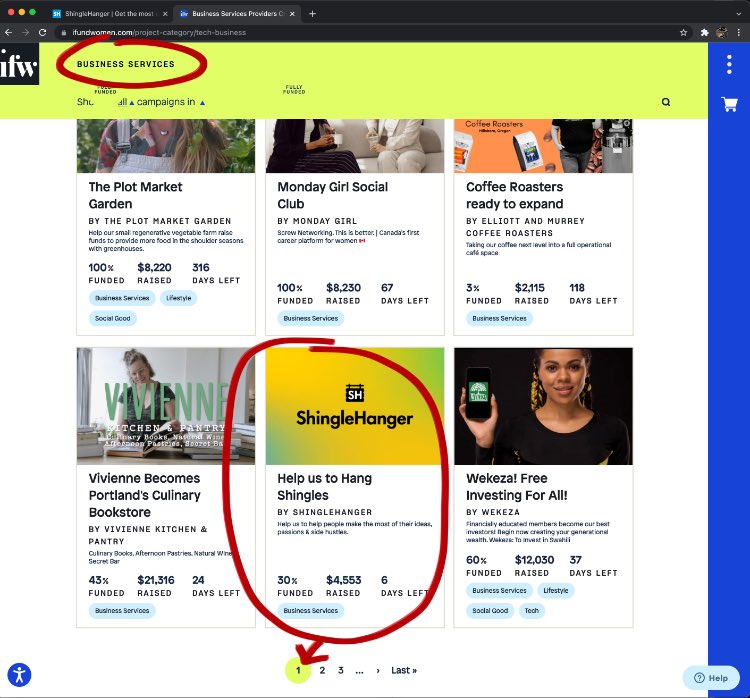Click the ShingleHanger campaign image
The image size is (750, 698).
(x=354, y=406)
